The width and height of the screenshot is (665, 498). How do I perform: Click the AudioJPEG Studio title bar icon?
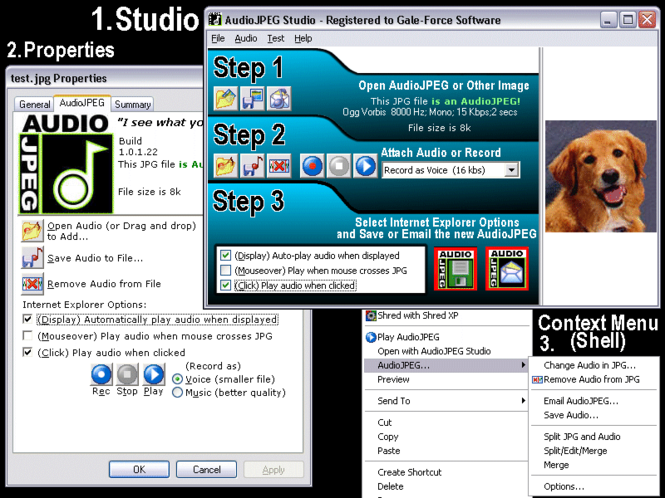(x=215, y=20)
